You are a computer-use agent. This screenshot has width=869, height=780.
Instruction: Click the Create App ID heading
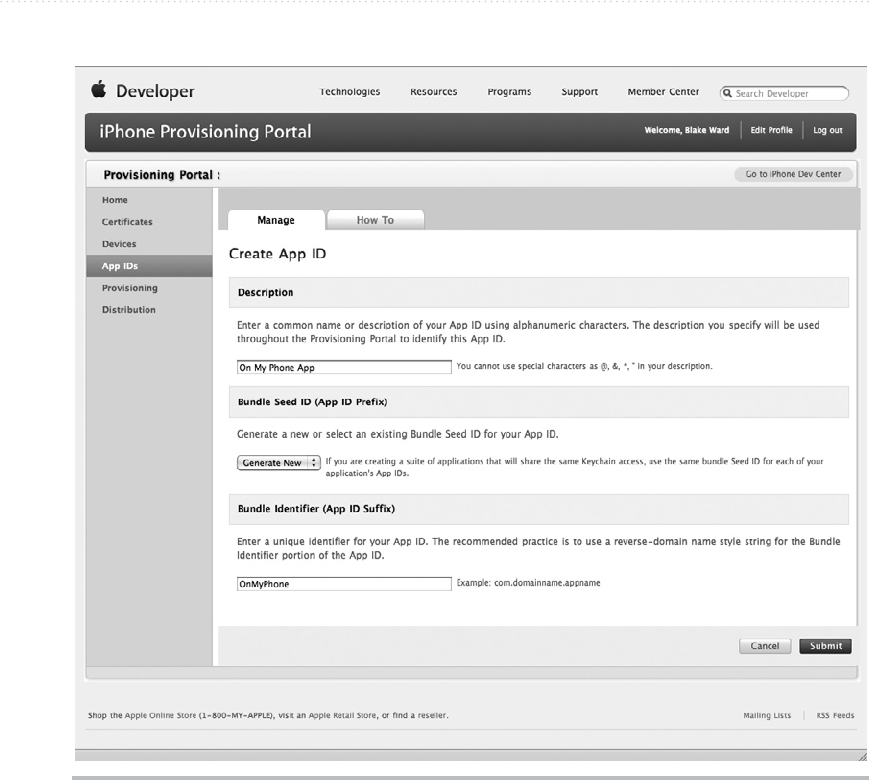pyautogui.click(x=277, y=254)
